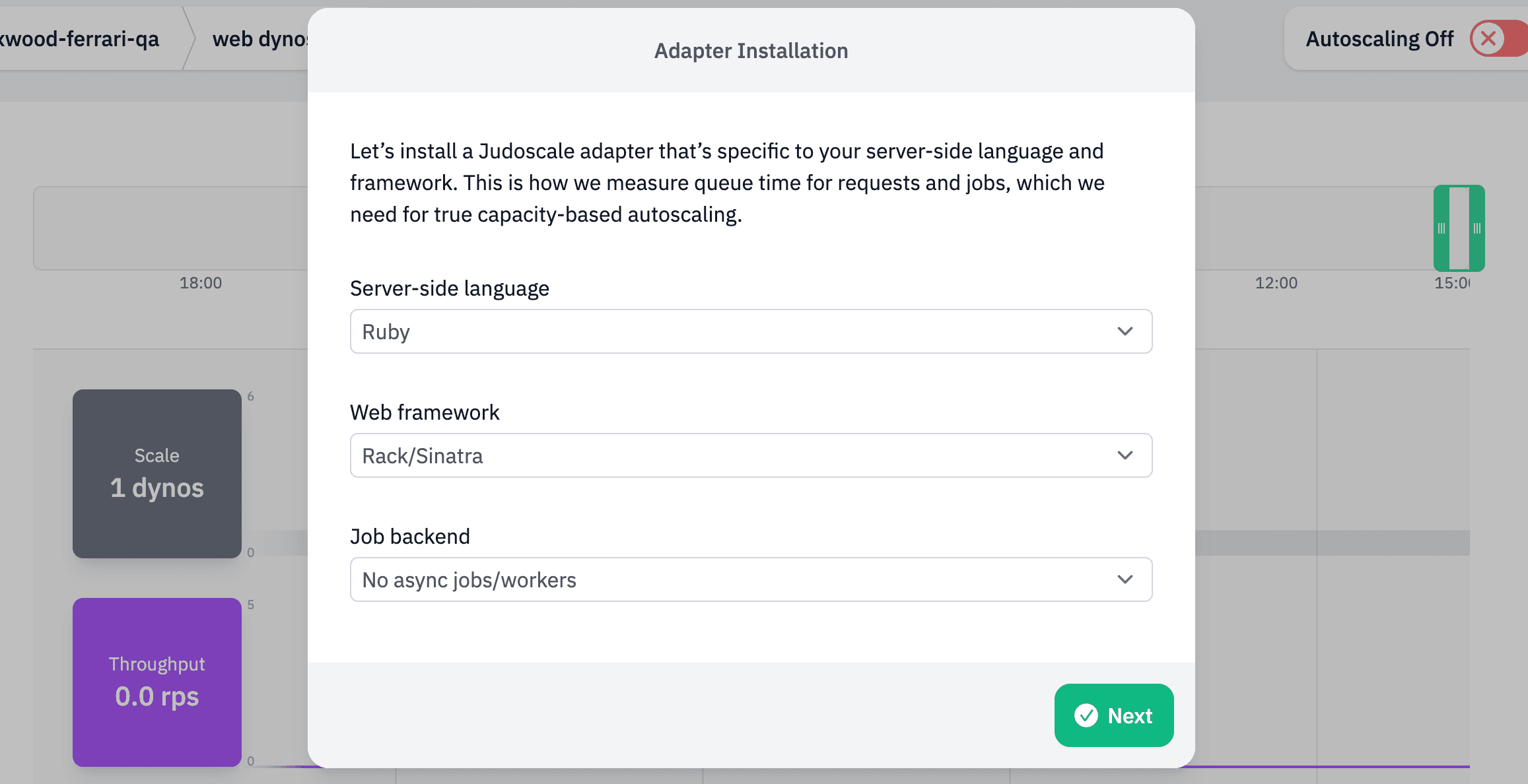The height and width of the screenshot is (784, 1528).
Task: Click the right grip icon on the green range selector
Action: 1478,228
